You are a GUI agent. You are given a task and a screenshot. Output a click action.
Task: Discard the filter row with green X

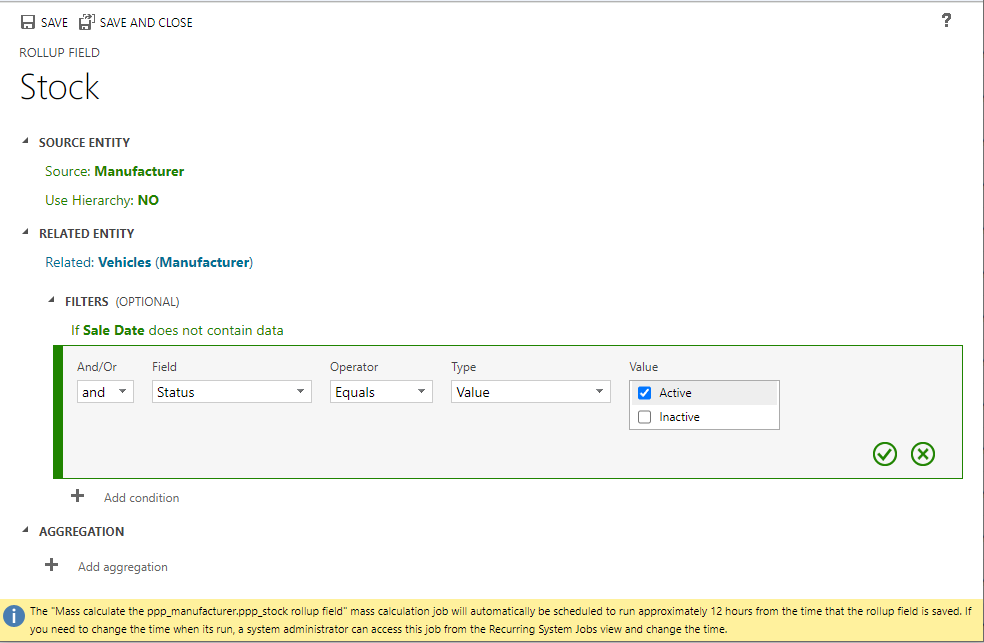tap(922, 454)
